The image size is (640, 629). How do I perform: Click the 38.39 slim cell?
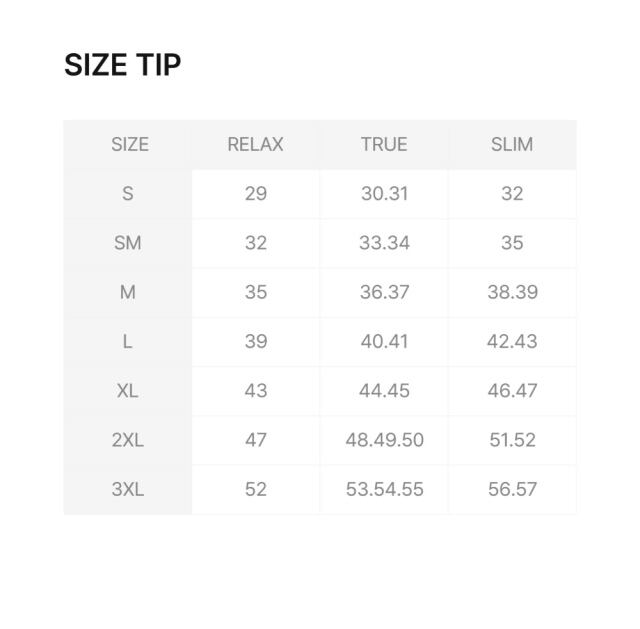pyautogui.click(x=512, y=292)
